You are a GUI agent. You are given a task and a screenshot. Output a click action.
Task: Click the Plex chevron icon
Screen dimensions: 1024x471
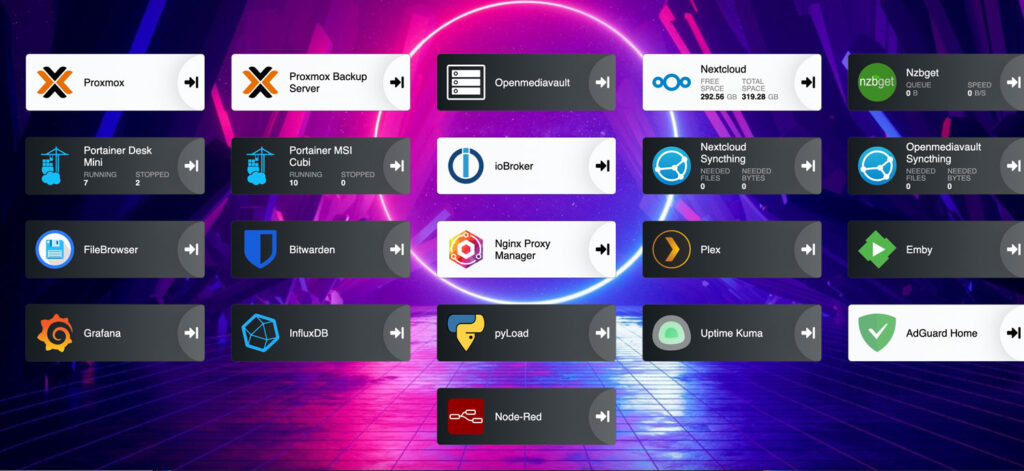(671, 249)
